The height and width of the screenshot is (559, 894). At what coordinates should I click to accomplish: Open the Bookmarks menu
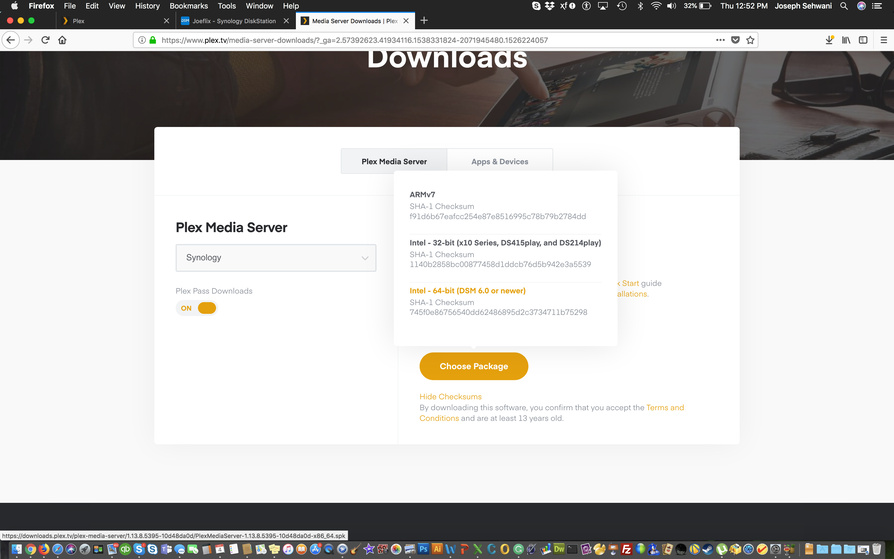point(188,6)
